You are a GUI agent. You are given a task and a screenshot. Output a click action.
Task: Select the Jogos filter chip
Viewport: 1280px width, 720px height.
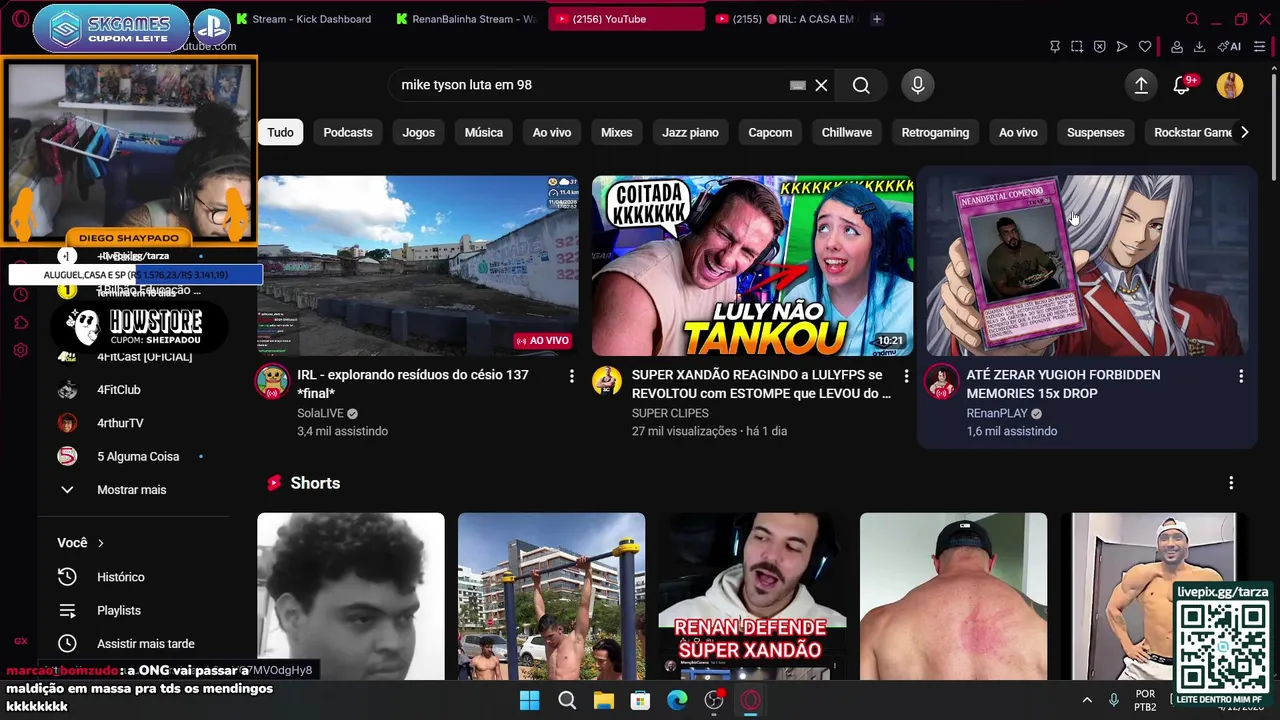(418, 132)
